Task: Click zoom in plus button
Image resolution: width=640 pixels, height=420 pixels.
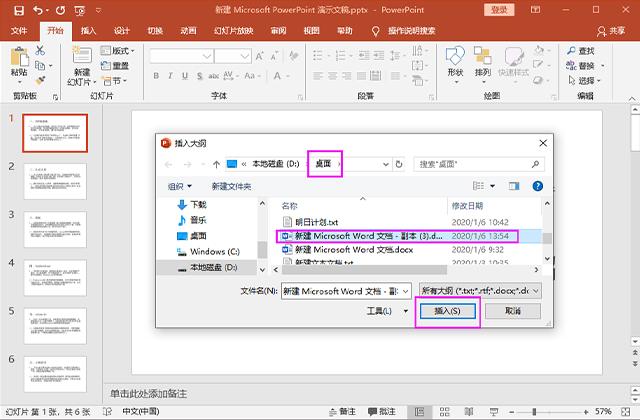Action: tap(587, 411)
